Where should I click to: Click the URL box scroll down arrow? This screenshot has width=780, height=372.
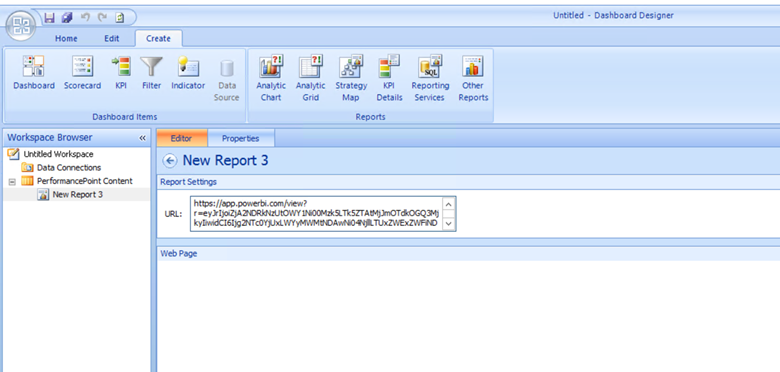449,224
